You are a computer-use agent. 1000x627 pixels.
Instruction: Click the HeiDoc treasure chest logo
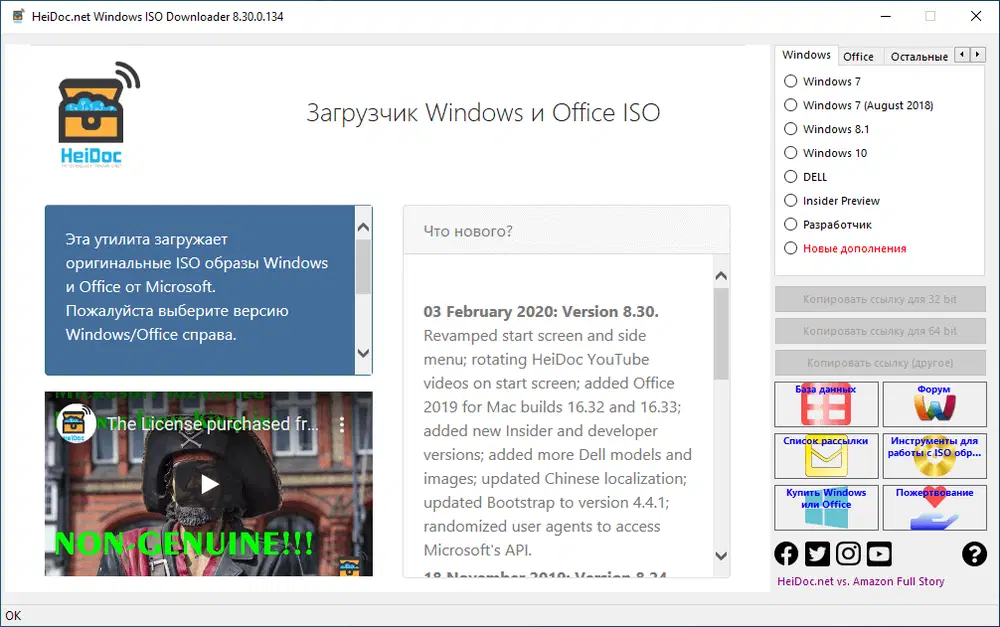[x=99, y=115]
